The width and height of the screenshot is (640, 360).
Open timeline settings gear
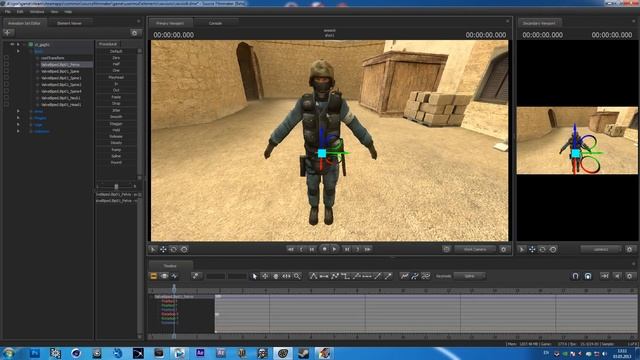(x=629, y=276)
